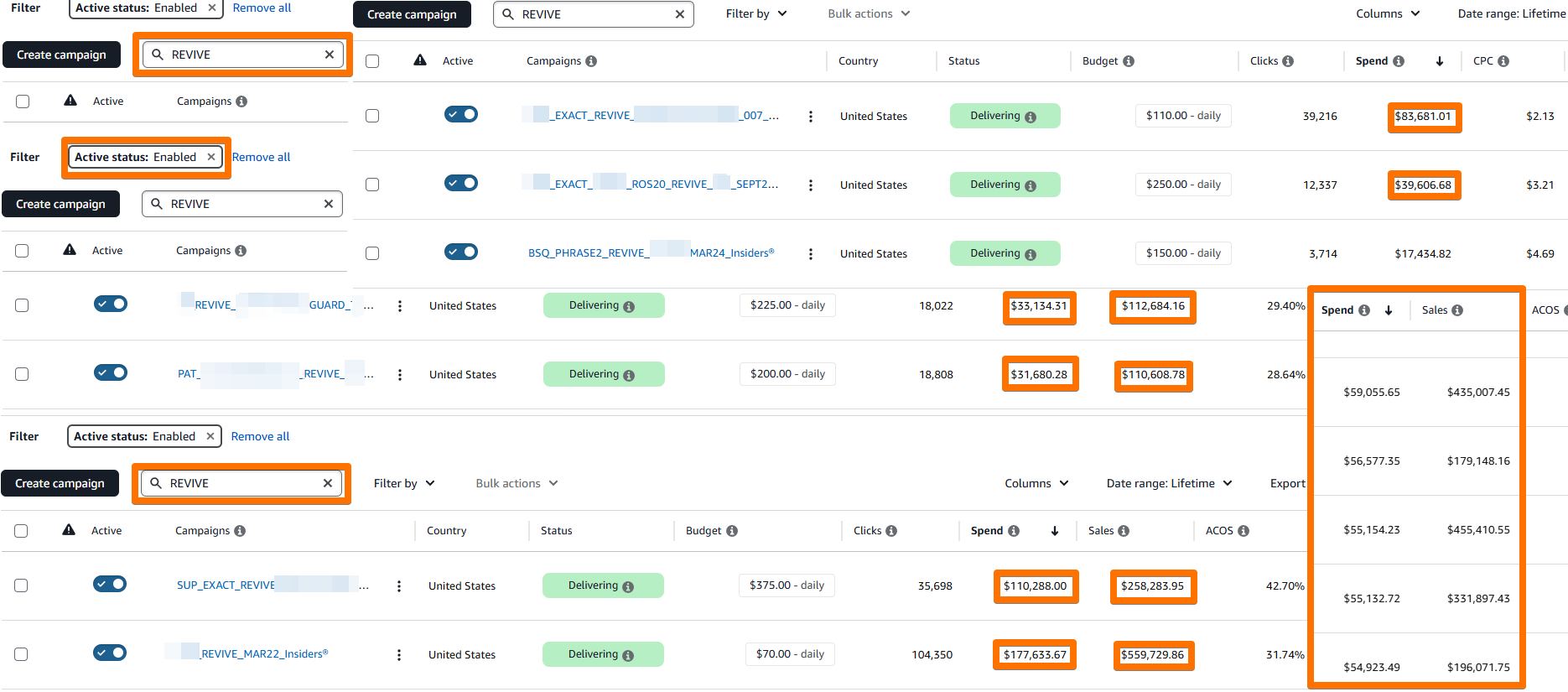Open the three-dot menu for BSQ_PHASE2_REVIVE campaign
Image resolution: width=1568 pixels, height=692 pixels.
coord(810,254)
